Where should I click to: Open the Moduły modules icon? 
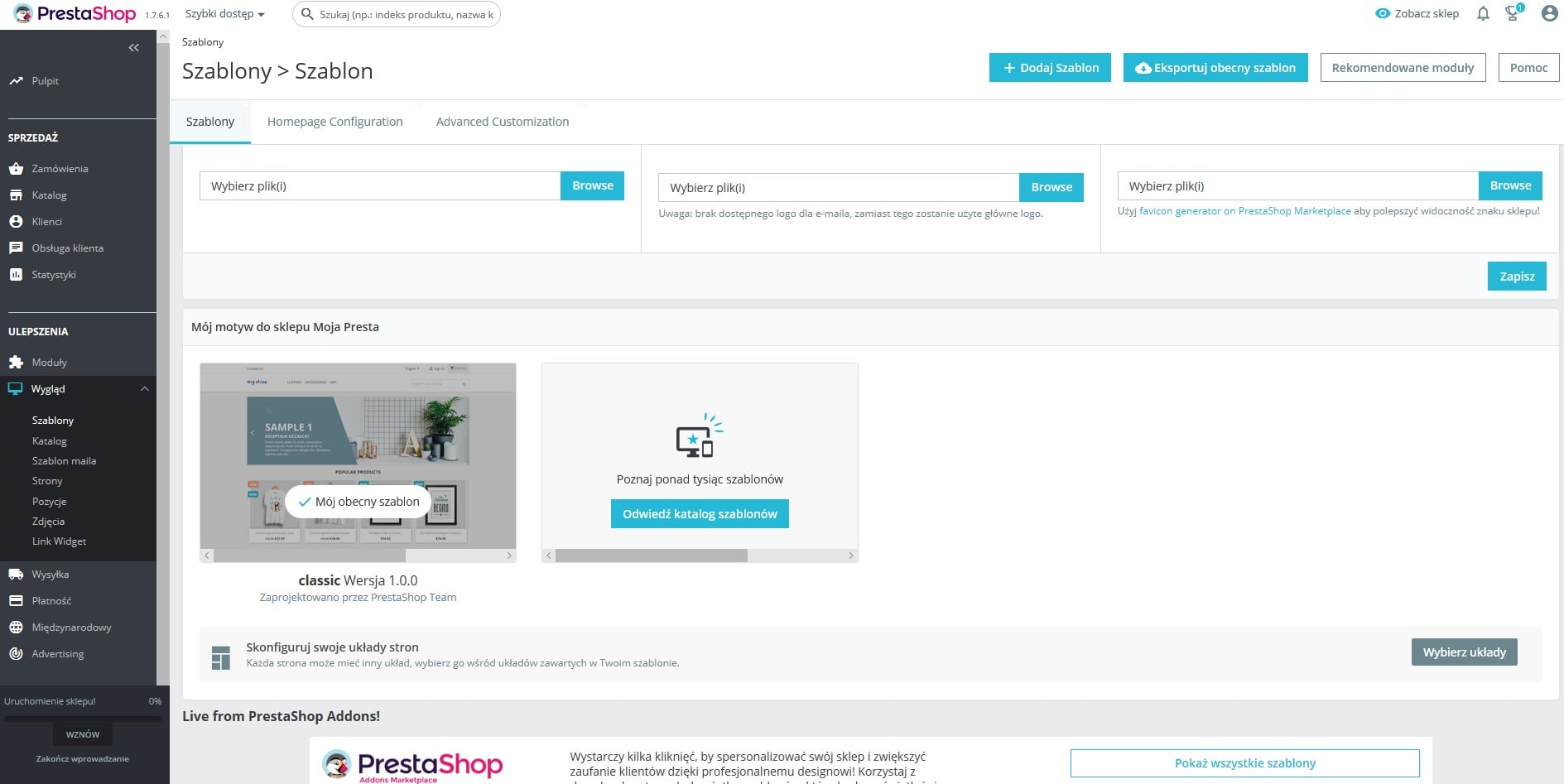17,362
